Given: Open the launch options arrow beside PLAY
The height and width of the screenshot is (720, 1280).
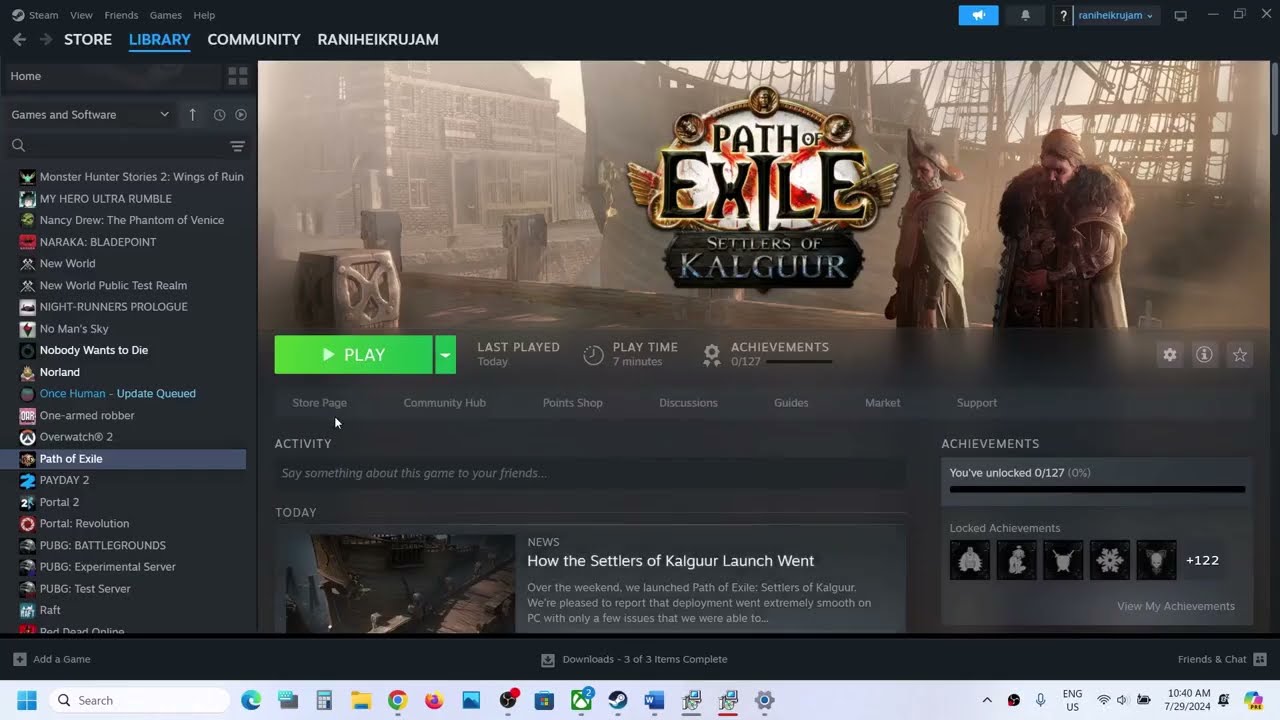Looking at the screenshot, I should (445, 355).
